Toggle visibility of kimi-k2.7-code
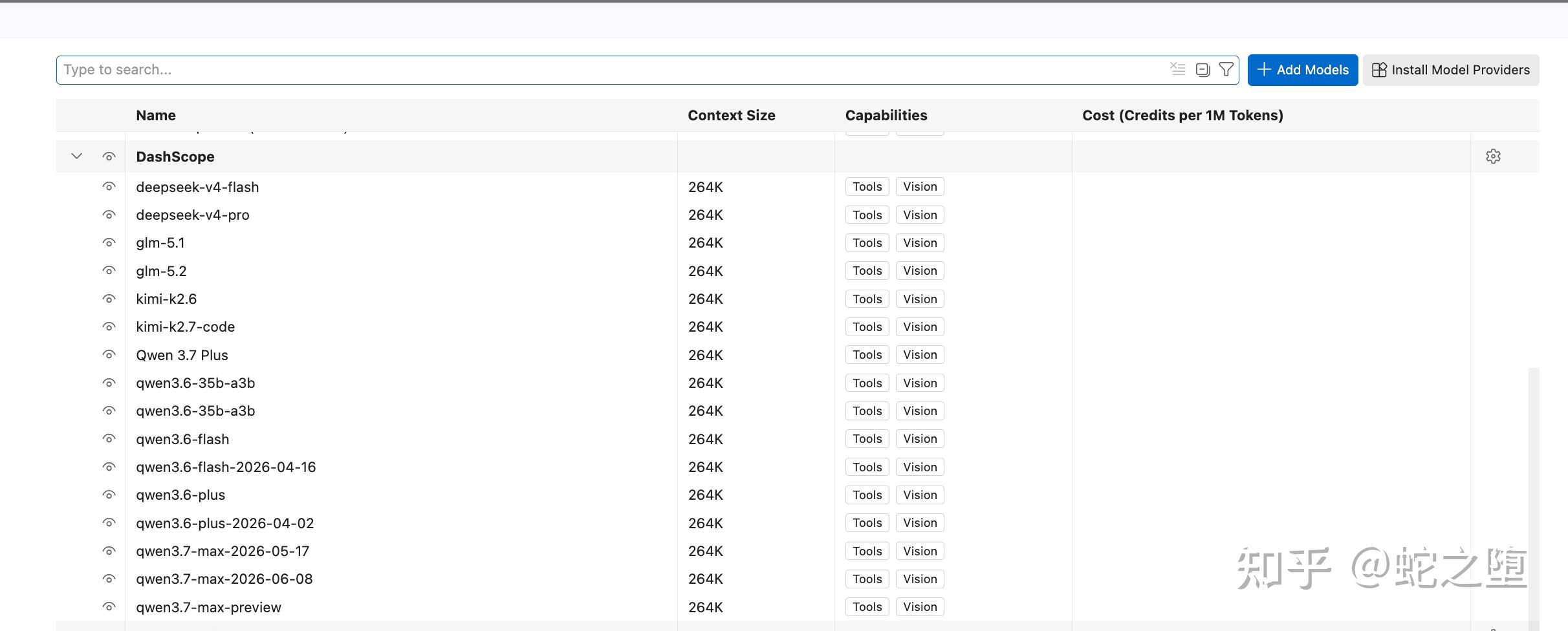Viewport: 1568px width, 631px height. pyautogui.click(x=109, y=327)
